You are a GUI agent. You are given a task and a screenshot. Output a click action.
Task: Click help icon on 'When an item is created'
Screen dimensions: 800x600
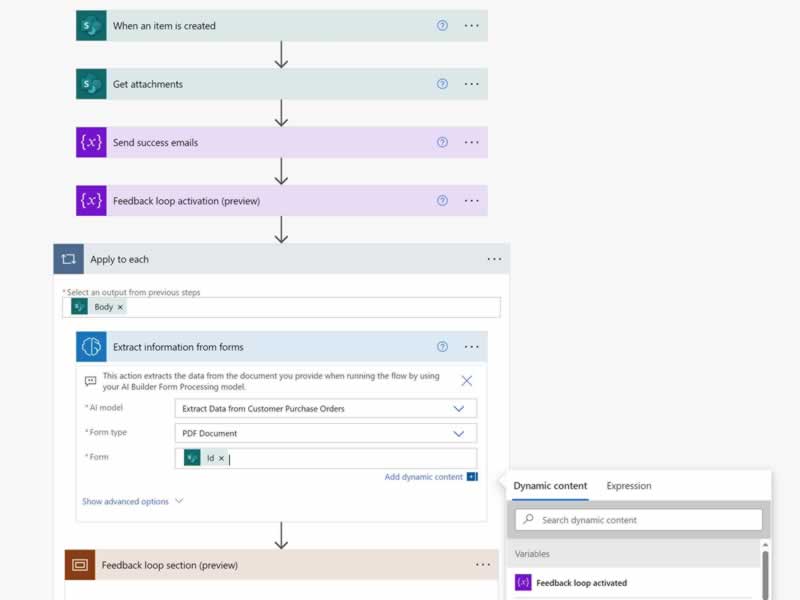(442, 26)
